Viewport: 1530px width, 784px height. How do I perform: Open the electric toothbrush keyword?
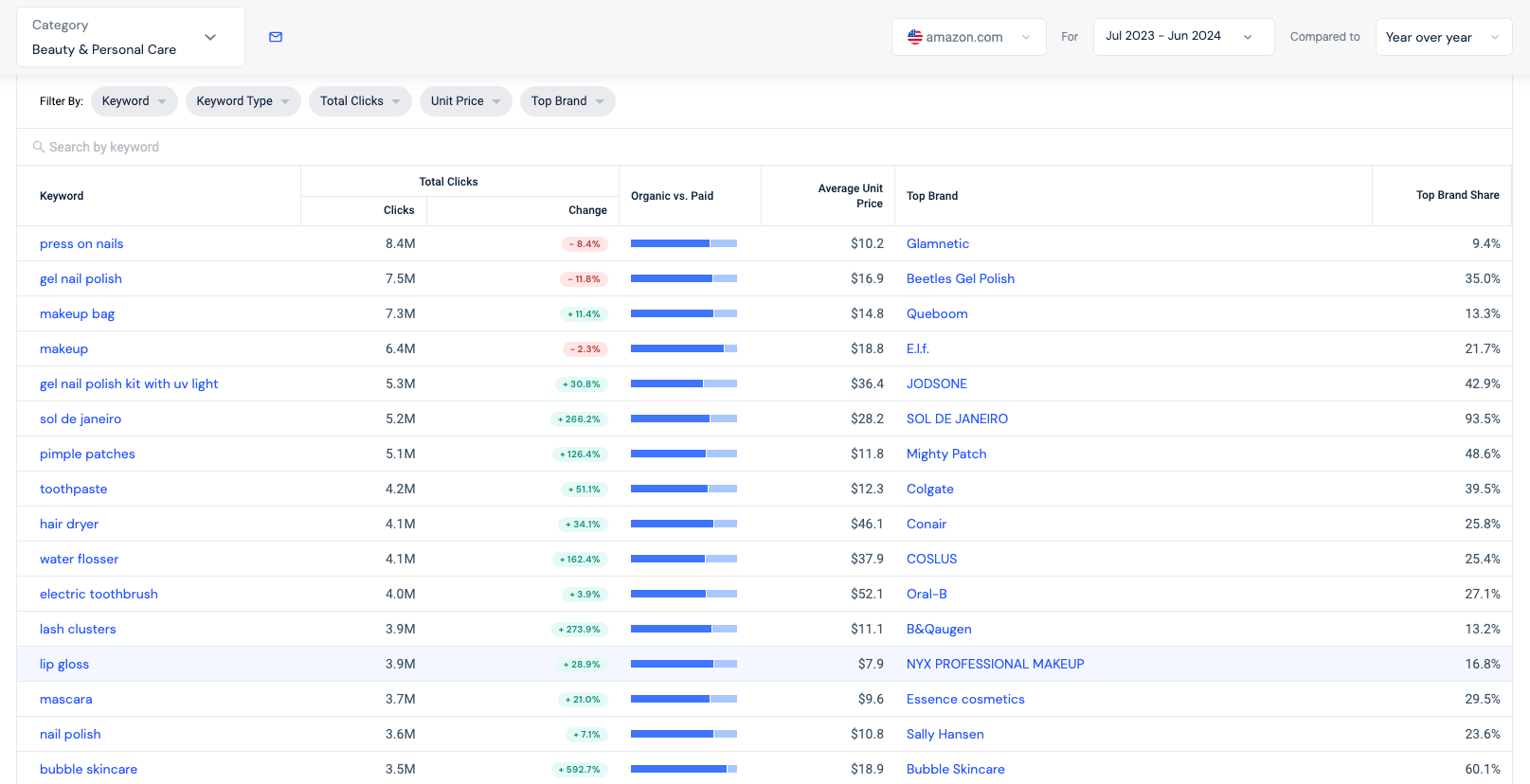(99, 594)
